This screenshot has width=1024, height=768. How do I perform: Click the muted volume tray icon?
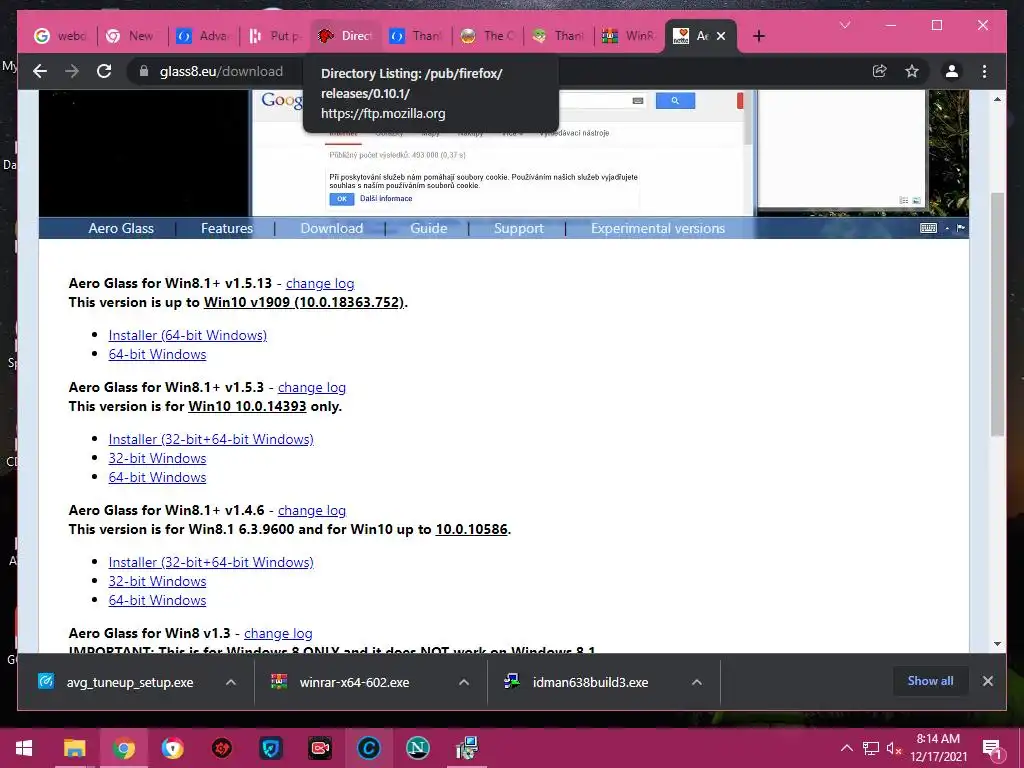point(894,748)
